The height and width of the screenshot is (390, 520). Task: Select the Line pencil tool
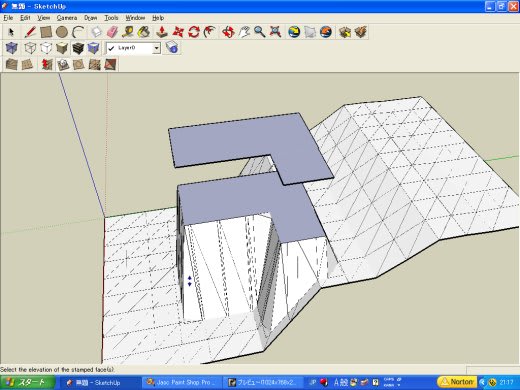click(30, 32)
